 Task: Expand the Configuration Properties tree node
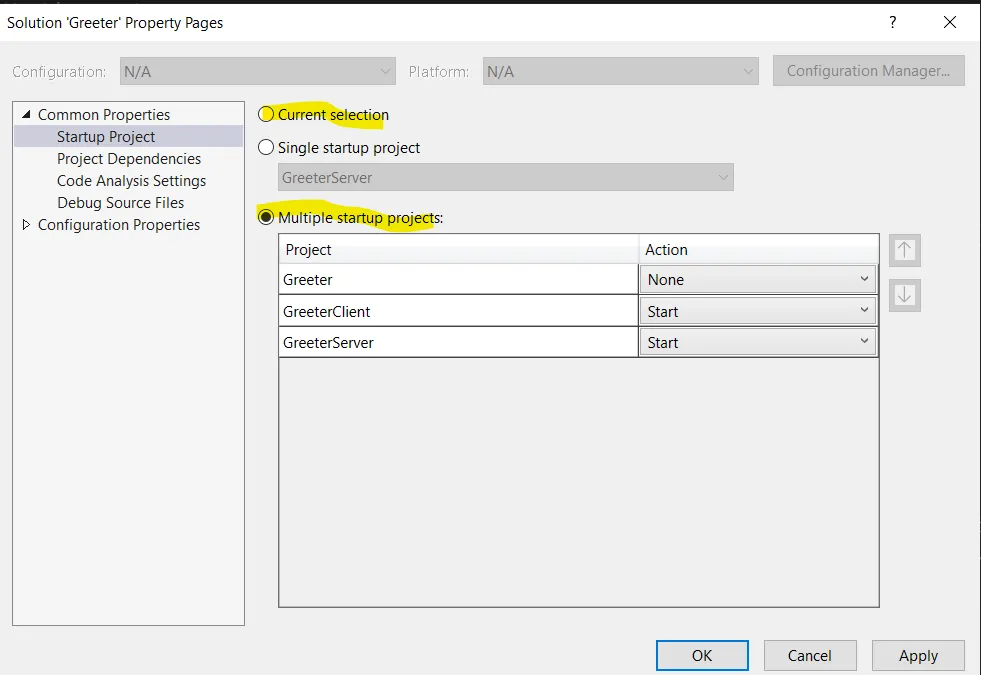(x=26, y=224)
